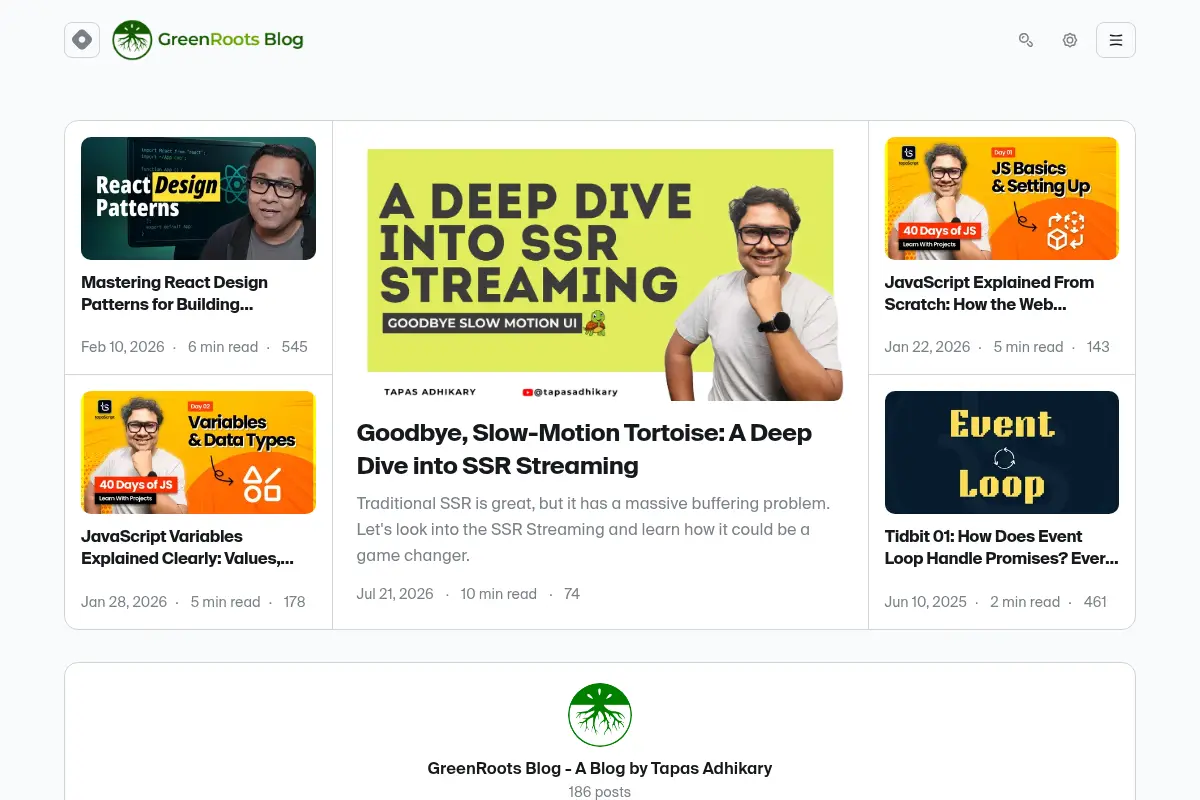Viewport: 1200px width, 800px height.
Task: Open the Event Loop thumbnail image
Action: [x=1002, y=452]
